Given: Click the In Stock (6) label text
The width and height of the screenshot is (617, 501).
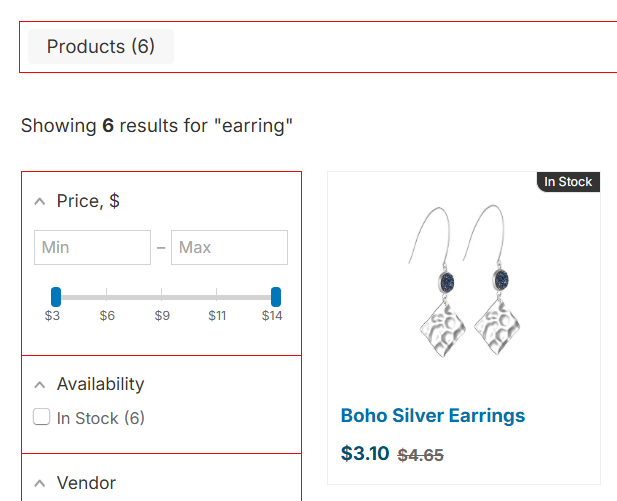Looking at the screenshot, I should [x=100, y=418].
